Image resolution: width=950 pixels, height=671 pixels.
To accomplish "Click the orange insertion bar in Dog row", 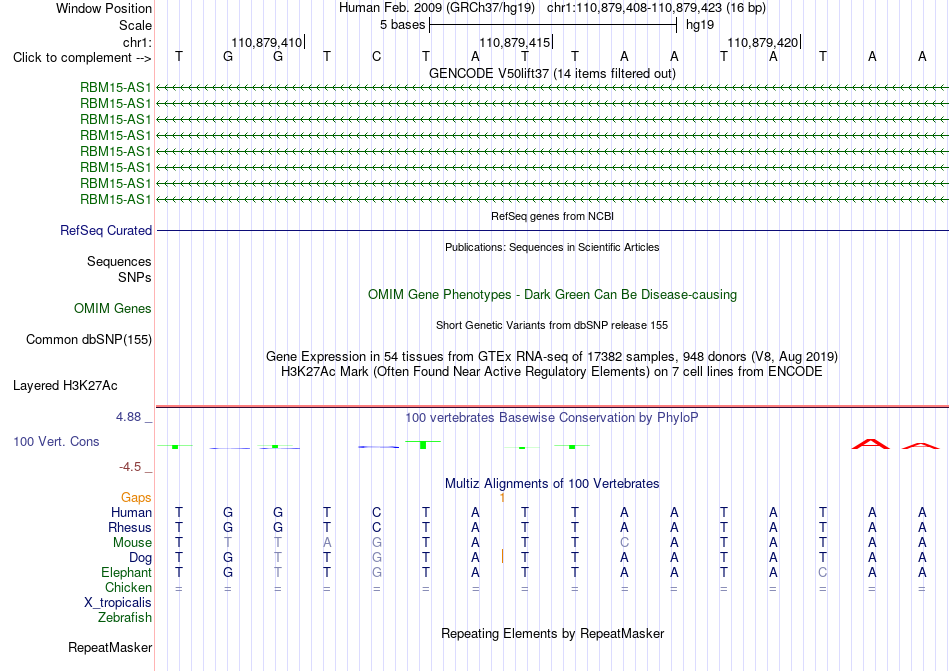I will click(x=502, y=557).
